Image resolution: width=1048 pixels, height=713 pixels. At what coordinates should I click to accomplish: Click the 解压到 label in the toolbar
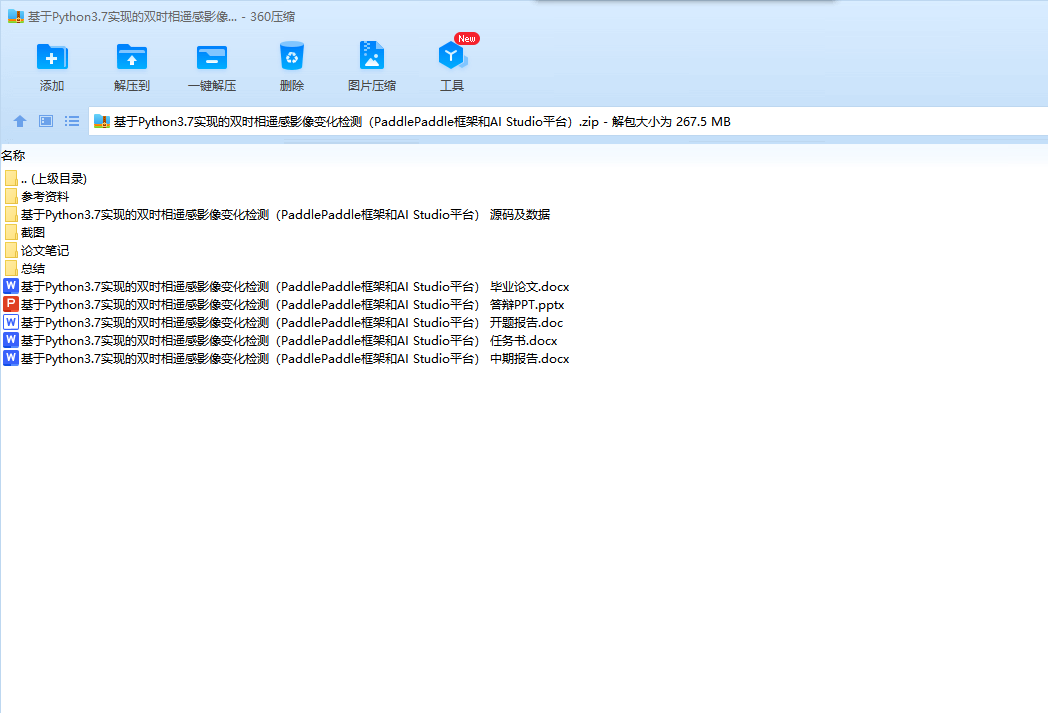(132, 86)
